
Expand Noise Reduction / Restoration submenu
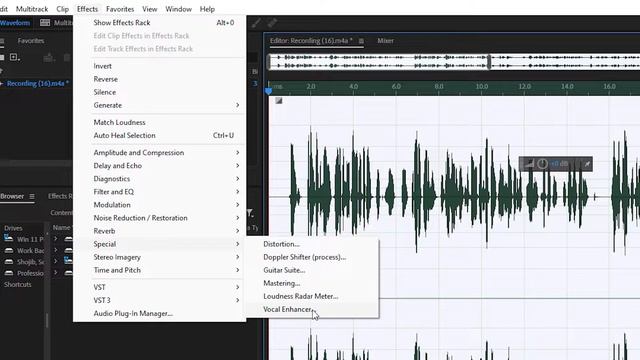click(x=160, y=218)
